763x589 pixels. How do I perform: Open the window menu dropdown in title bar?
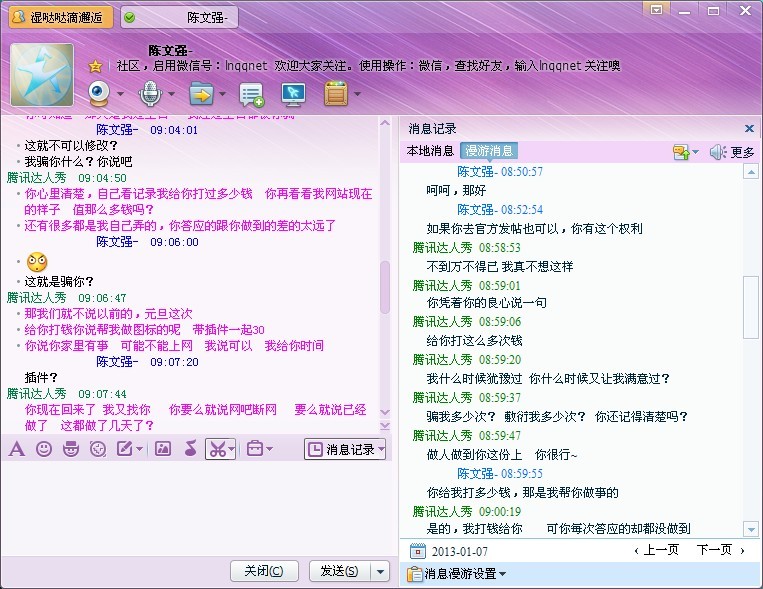tap(656, 10)
